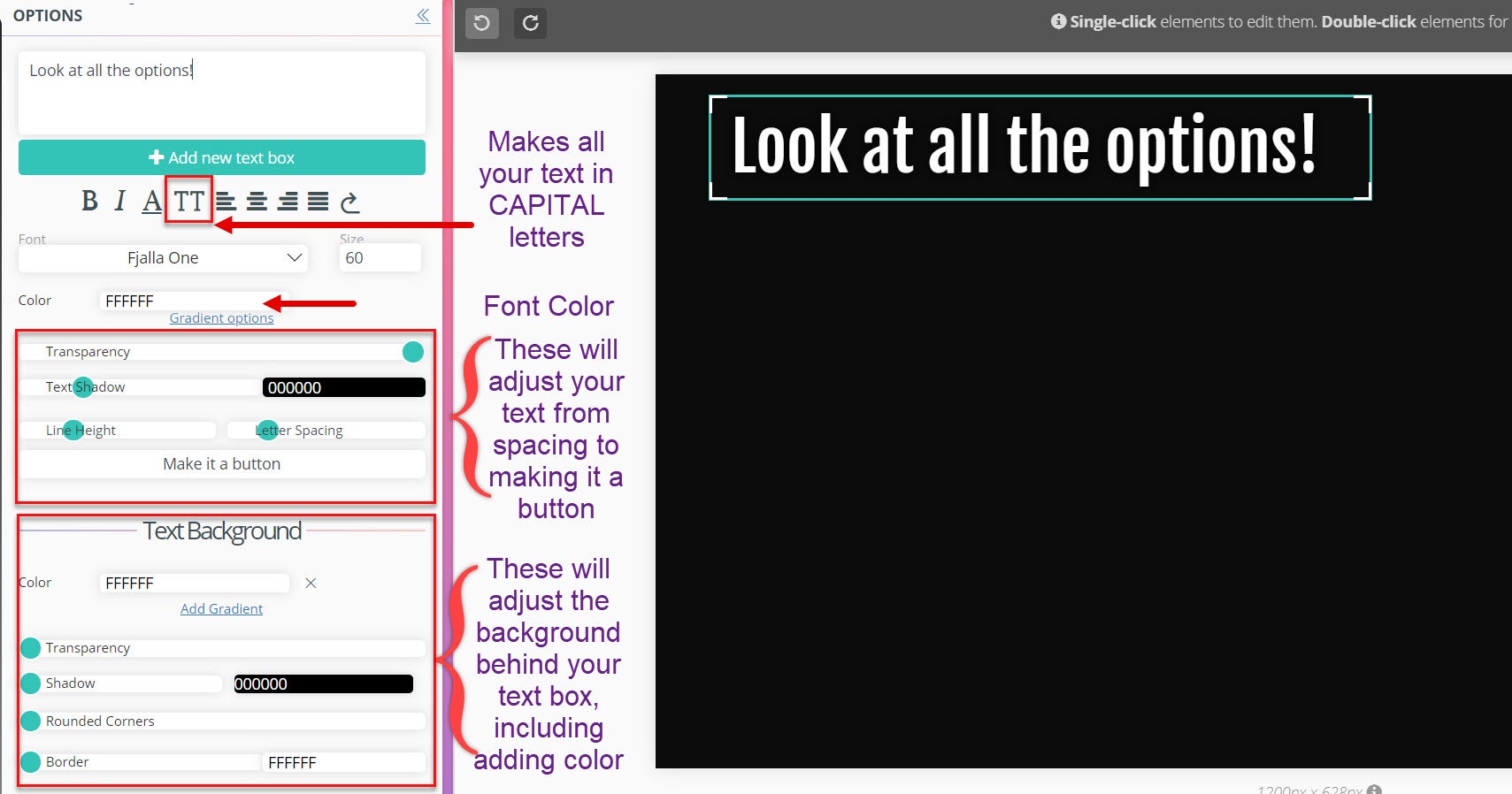Center align the text
This screenshot has height=794, width=1512.
click(x=257, y=202)
